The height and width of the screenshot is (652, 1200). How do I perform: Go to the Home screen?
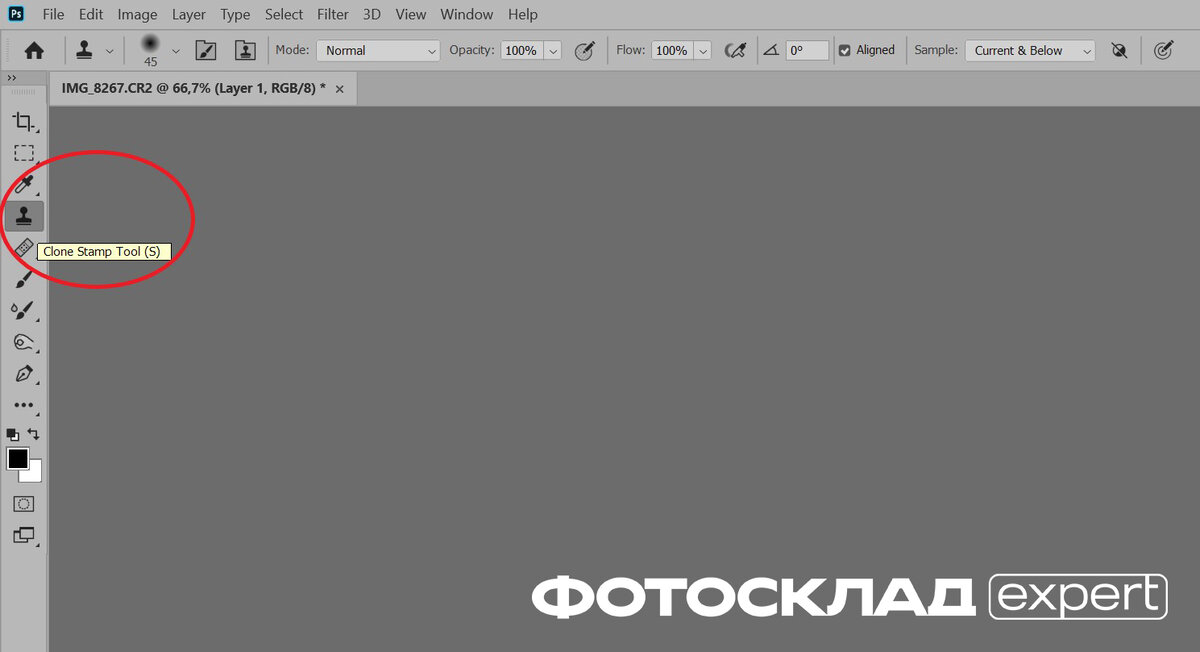coord(34,50)
